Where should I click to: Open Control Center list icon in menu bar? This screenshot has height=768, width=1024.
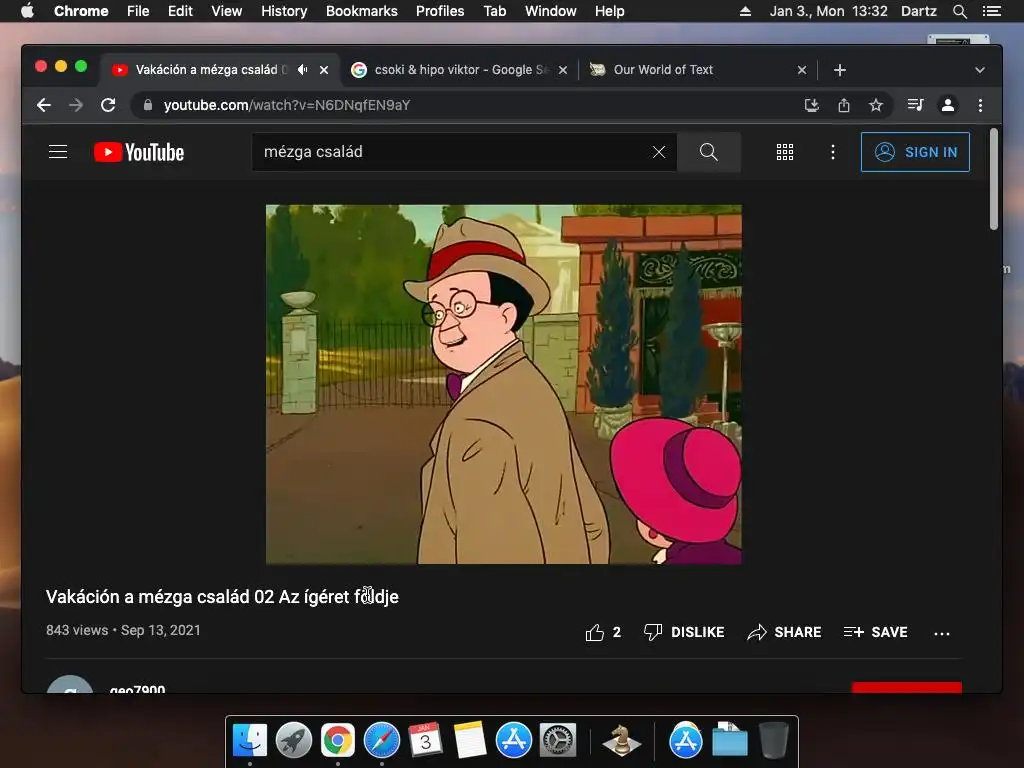point(991,11)
